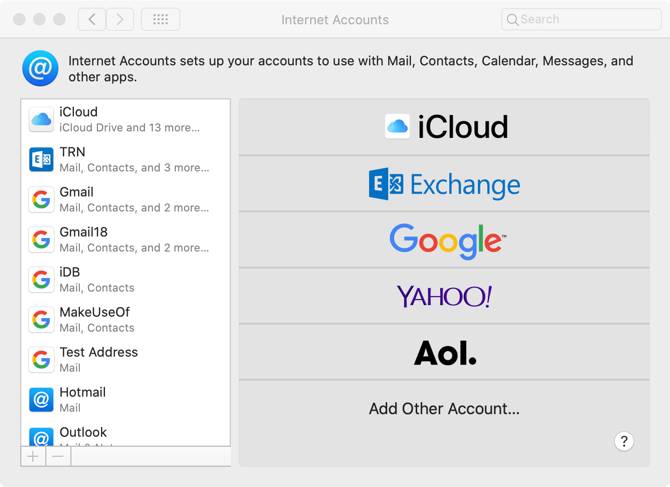Screen dimensions: 670x487
Task: Select the iDB account name
Action: (70, 272)
